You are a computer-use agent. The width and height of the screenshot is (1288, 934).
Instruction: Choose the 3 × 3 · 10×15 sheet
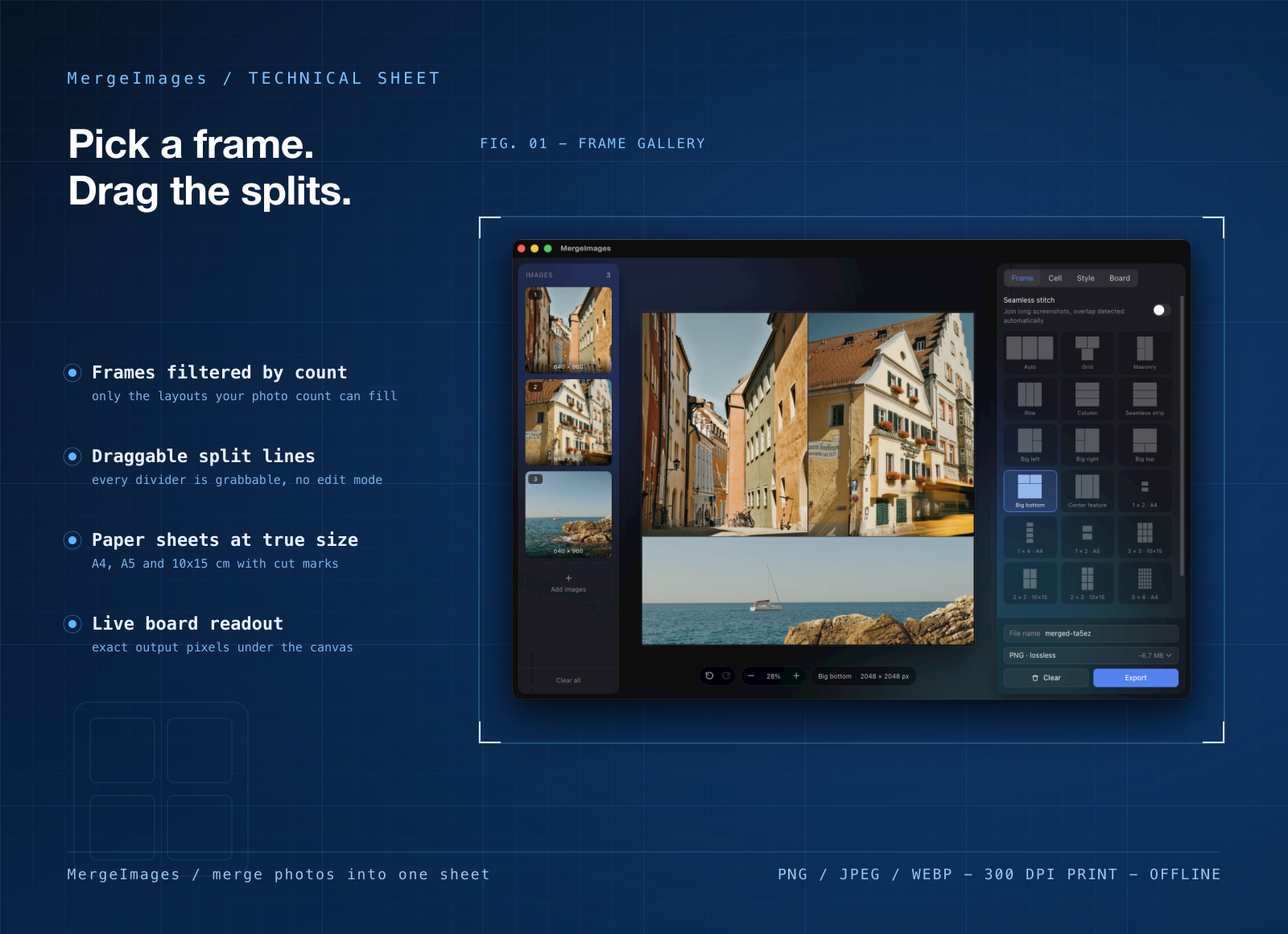pos(1145,537)
